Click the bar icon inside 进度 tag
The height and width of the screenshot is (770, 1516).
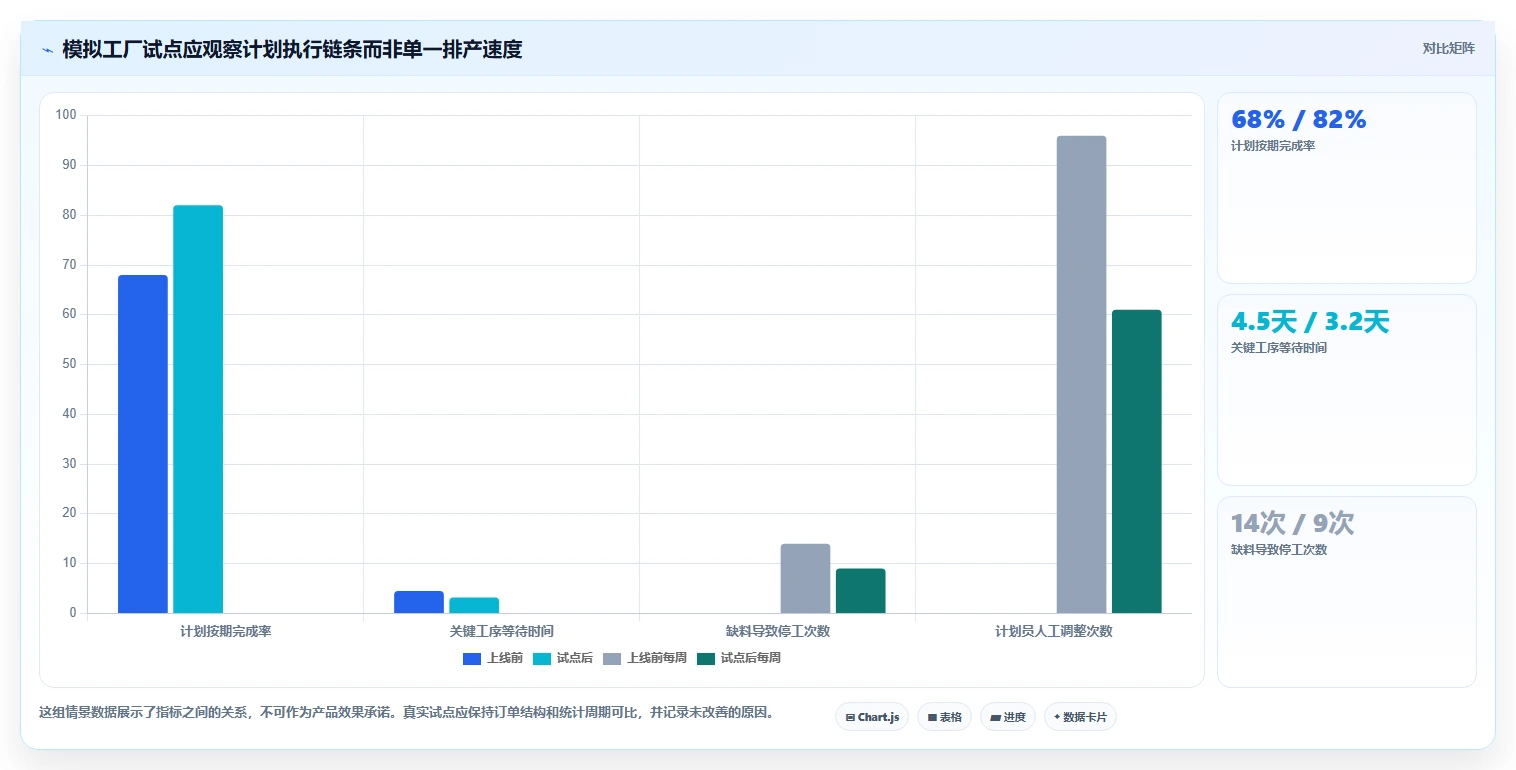pyautogui.click(x=995, y=717)
